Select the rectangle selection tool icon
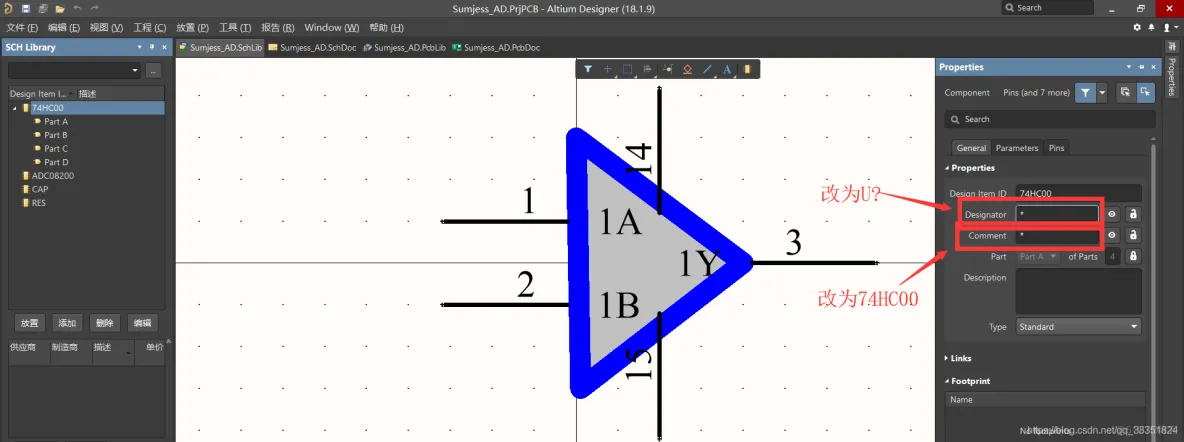Viewport: 1184px width, 442px height. point(627,69)
